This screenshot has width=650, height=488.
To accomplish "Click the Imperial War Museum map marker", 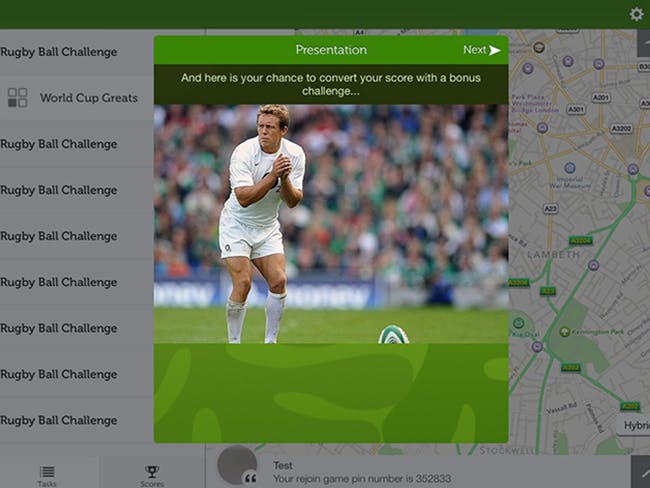I will click(570, 168).
